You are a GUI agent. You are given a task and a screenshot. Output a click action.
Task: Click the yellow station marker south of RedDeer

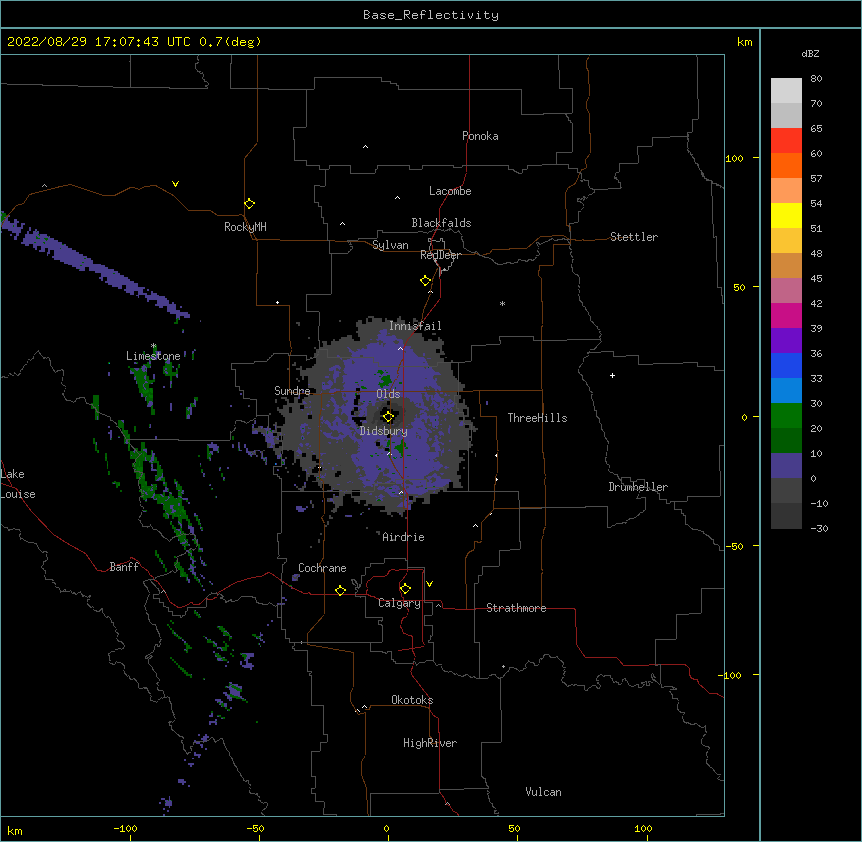pos(426,281)
